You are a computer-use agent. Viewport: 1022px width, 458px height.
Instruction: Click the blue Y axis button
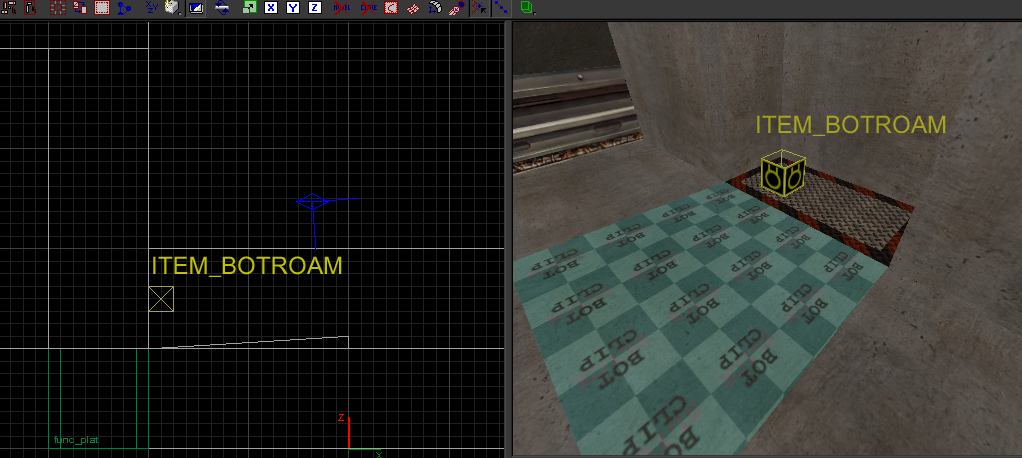click(x=293, y=8)
